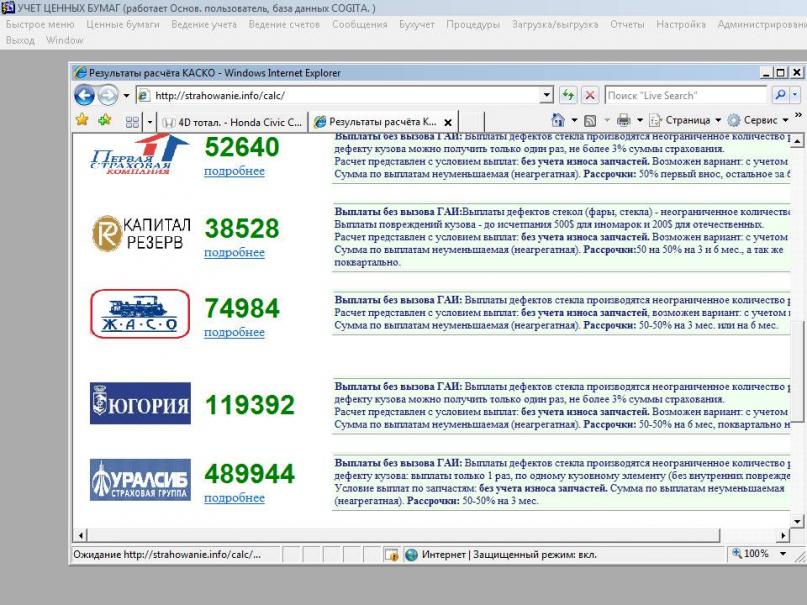The width and height of the screenshot is (807, 605).
Task: Click Add to Favorites star-plus icon
Action: coord(105,120)
